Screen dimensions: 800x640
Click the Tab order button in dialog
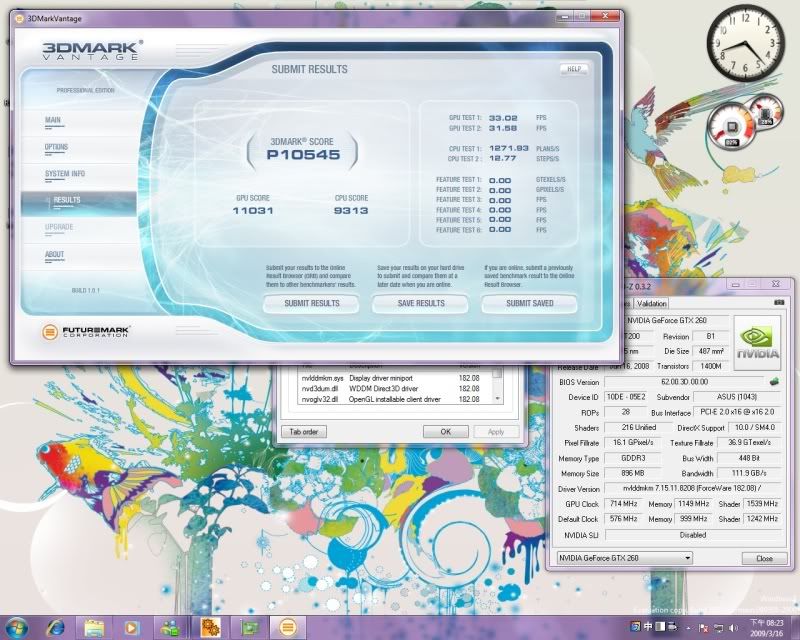304,432
